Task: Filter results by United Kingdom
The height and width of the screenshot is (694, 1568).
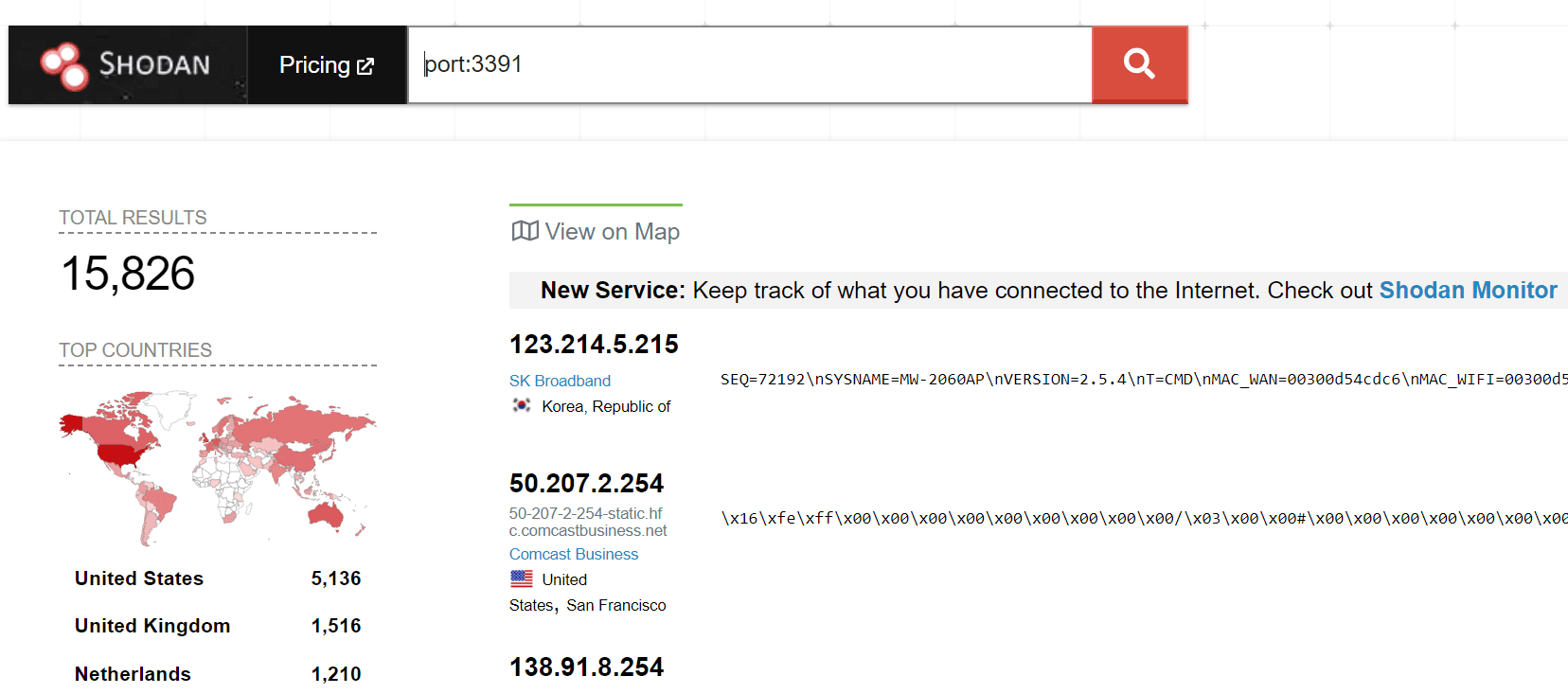Action: click(152, 626)
